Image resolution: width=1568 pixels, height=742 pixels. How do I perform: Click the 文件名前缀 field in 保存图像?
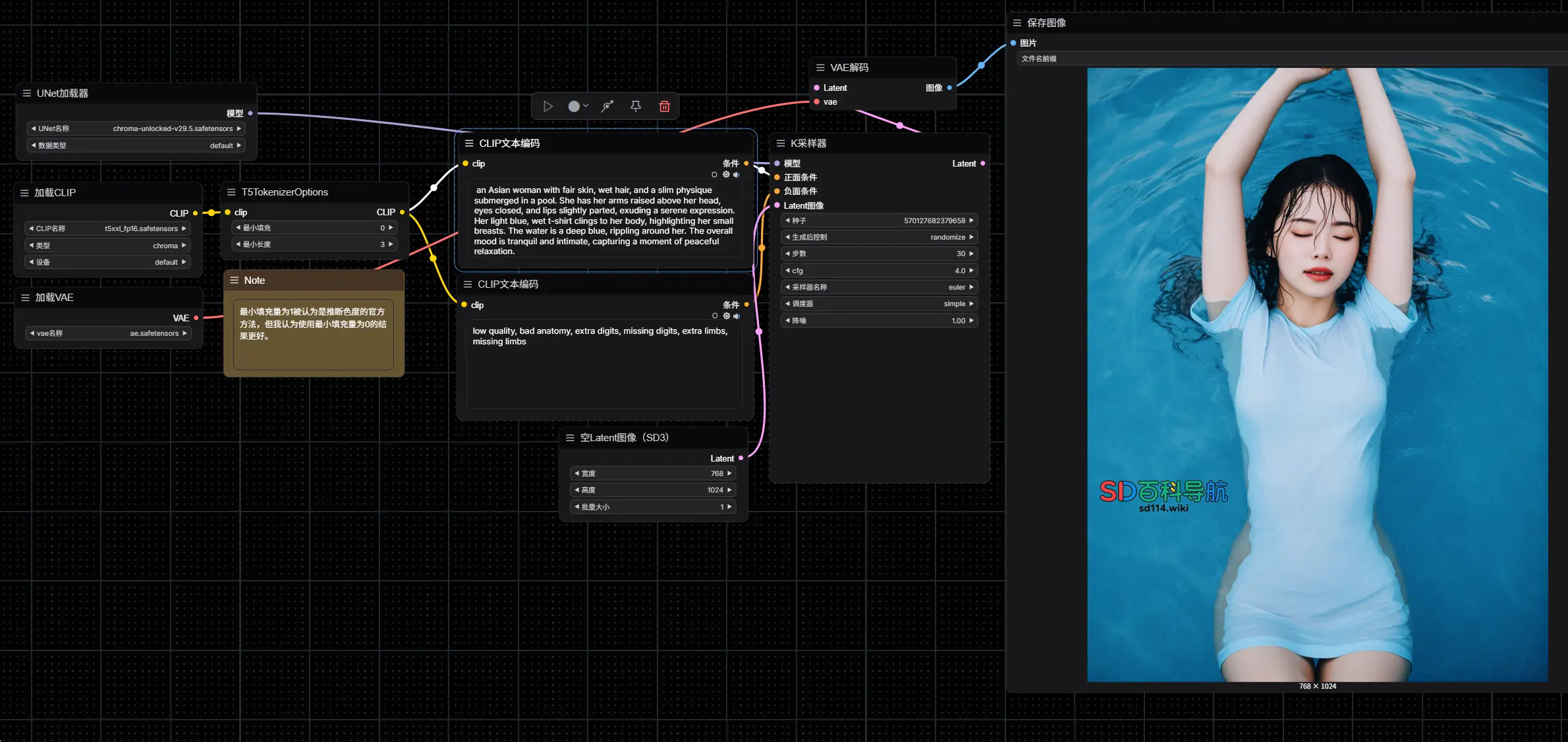point(1291,59)
